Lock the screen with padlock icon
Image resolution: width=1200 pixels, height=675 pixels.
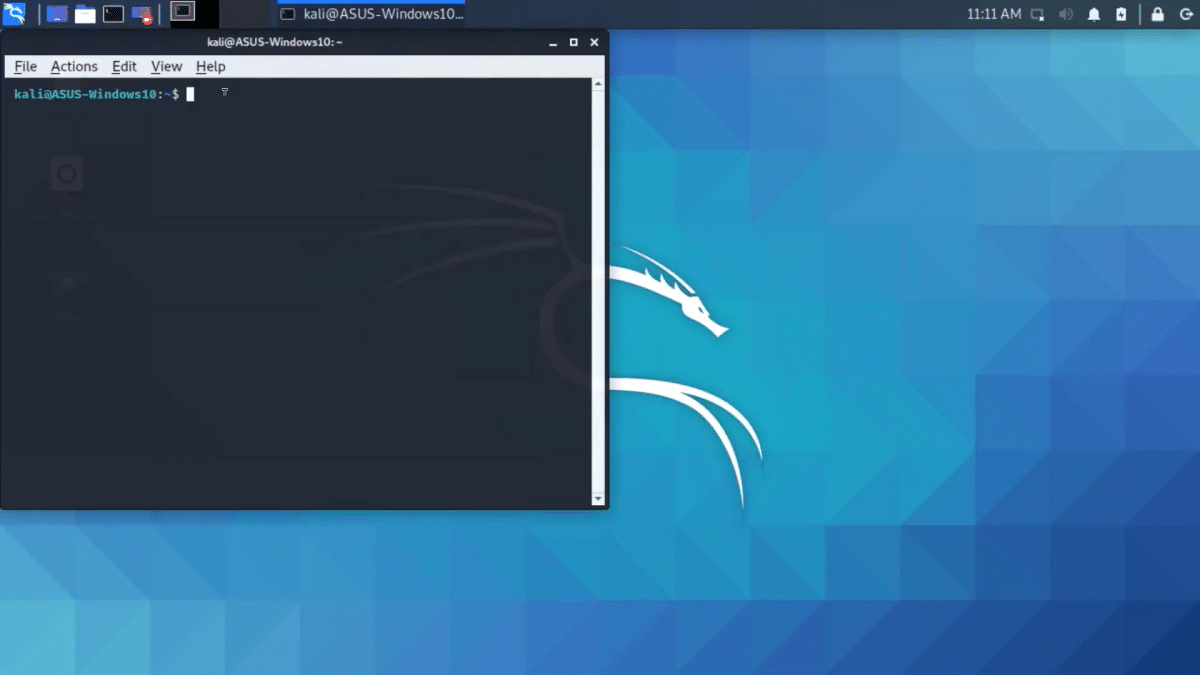coord(1157,14)
